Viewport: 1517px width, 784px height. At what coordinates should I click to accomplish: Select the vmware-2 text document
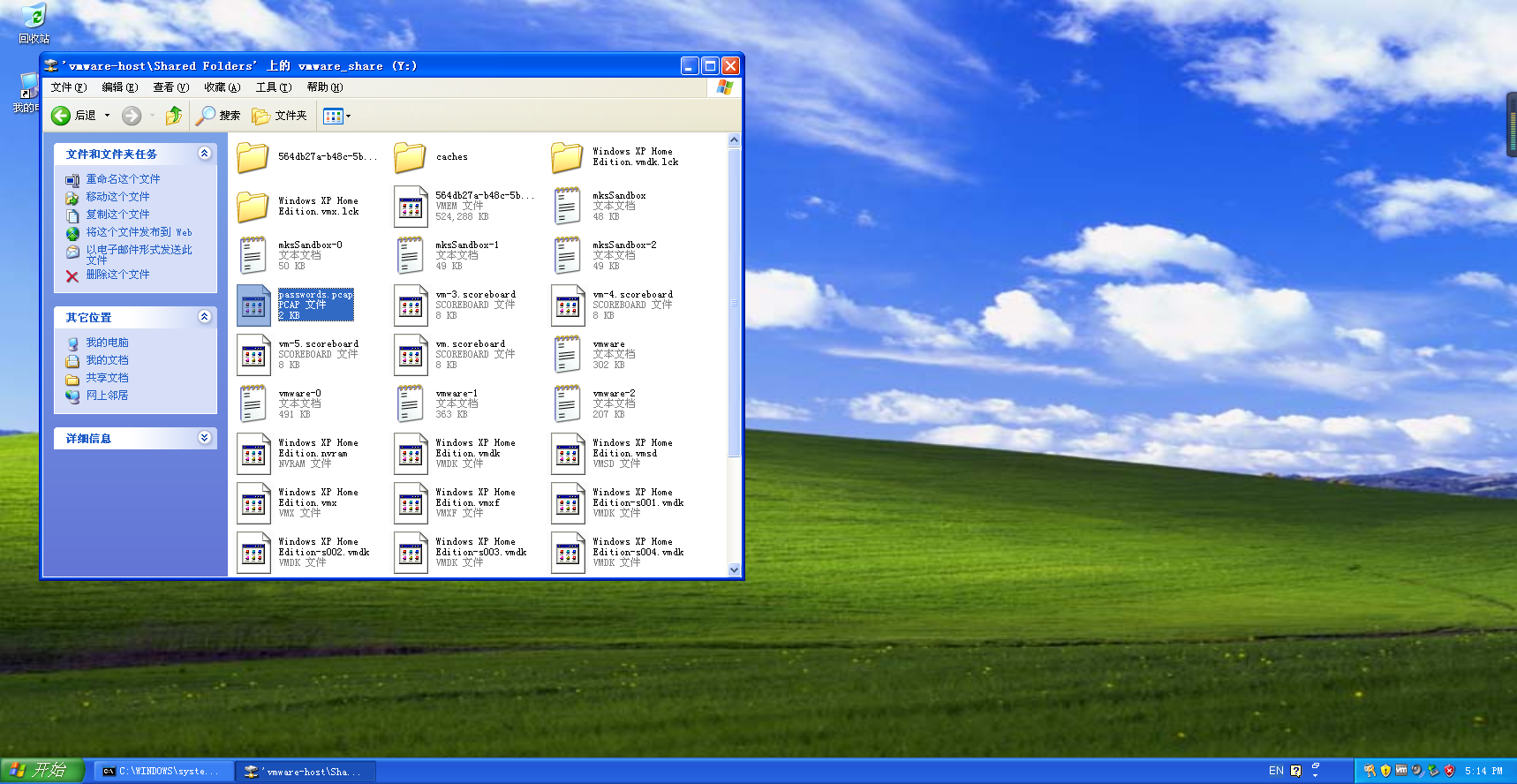(593, 404)
